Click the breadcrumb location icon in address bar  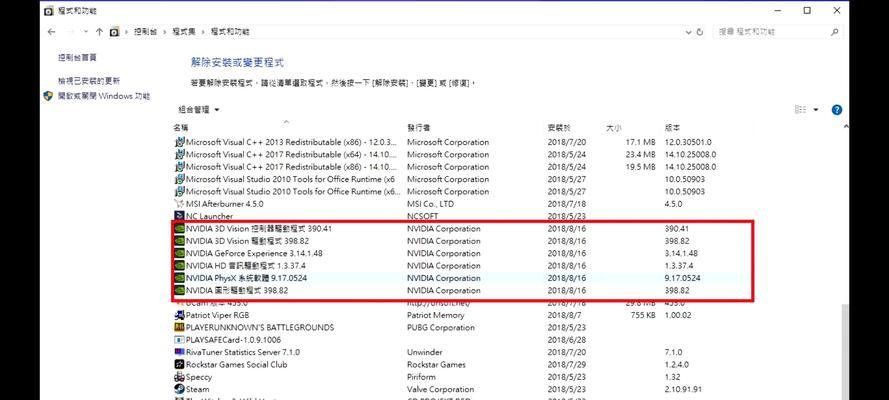114,32
